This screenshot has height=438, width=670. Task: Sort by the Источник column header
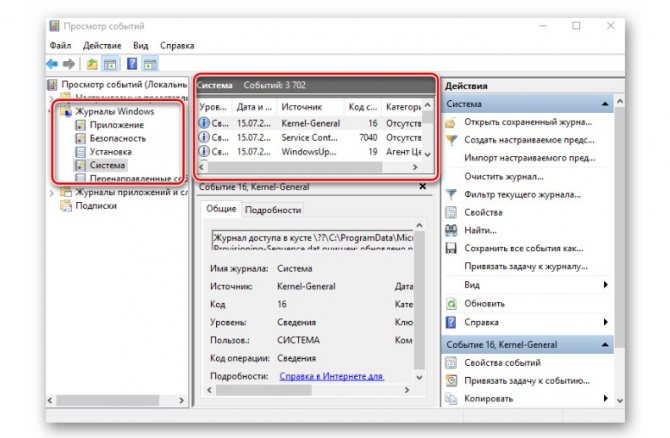pyautogui.click(x=311, y=107)
